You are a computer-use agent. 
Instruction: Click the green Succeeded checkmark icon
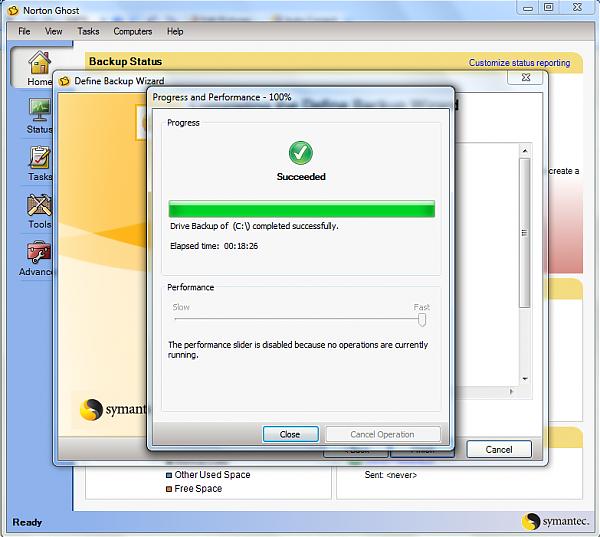coord(301,153)
